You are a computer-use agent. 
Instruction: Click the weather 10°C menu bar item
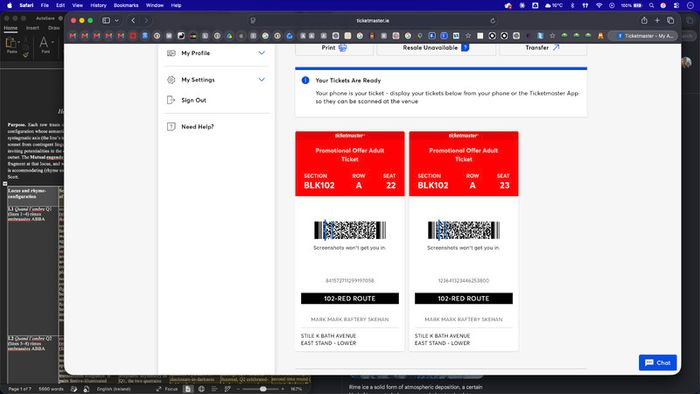pos(554,5)
